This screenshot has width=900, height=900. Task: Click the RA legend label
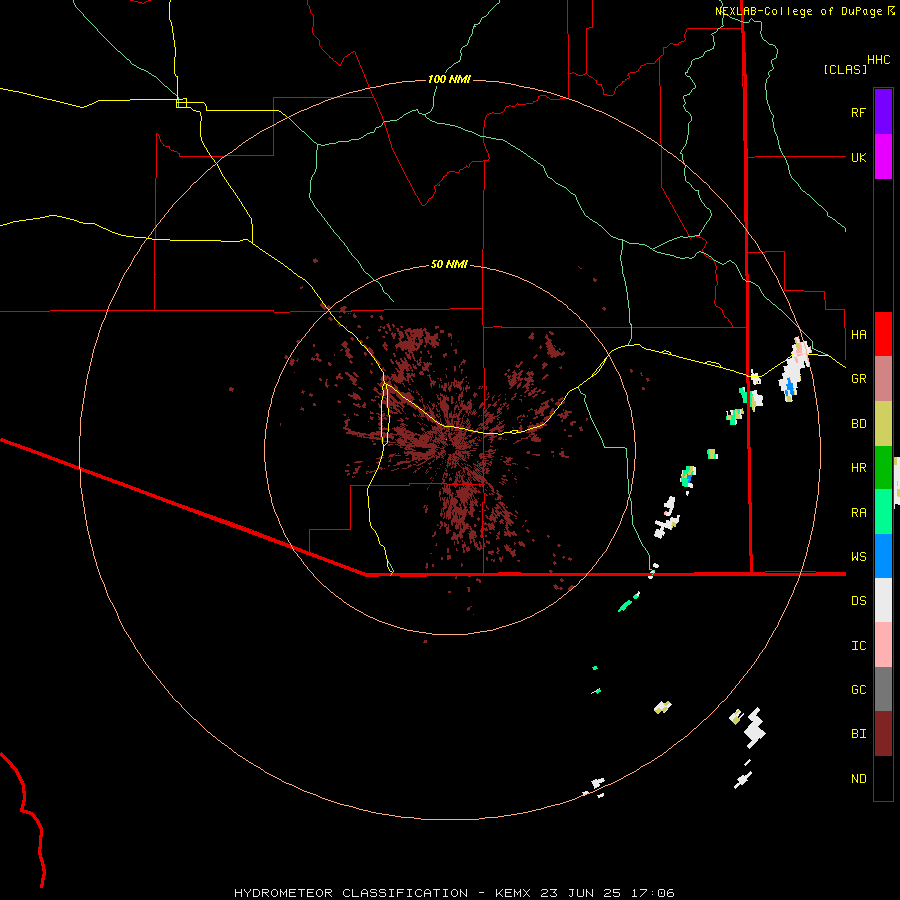(858, 513)
